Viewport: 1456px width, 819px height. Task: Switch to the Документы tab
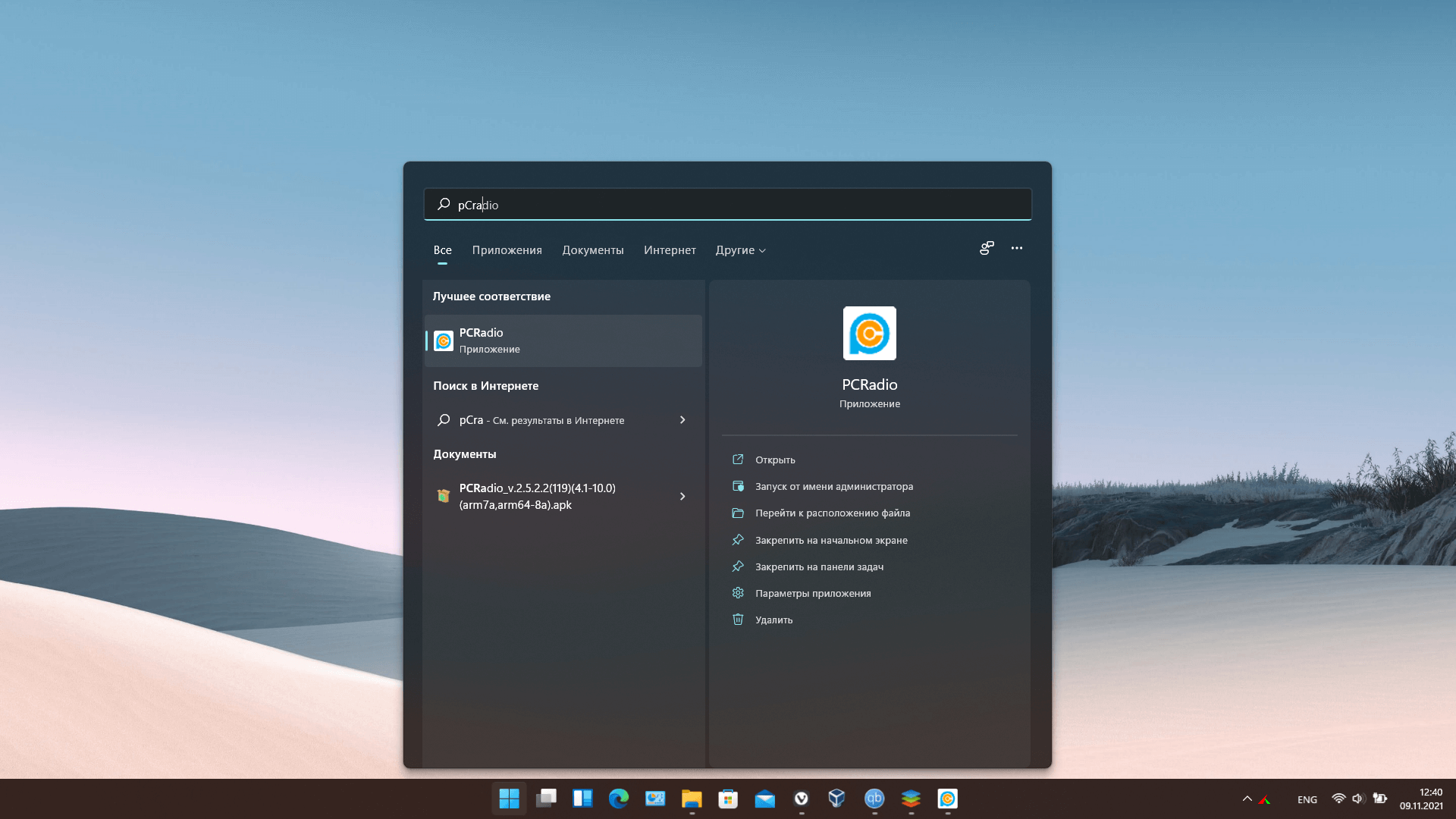[x=592, y=250]
